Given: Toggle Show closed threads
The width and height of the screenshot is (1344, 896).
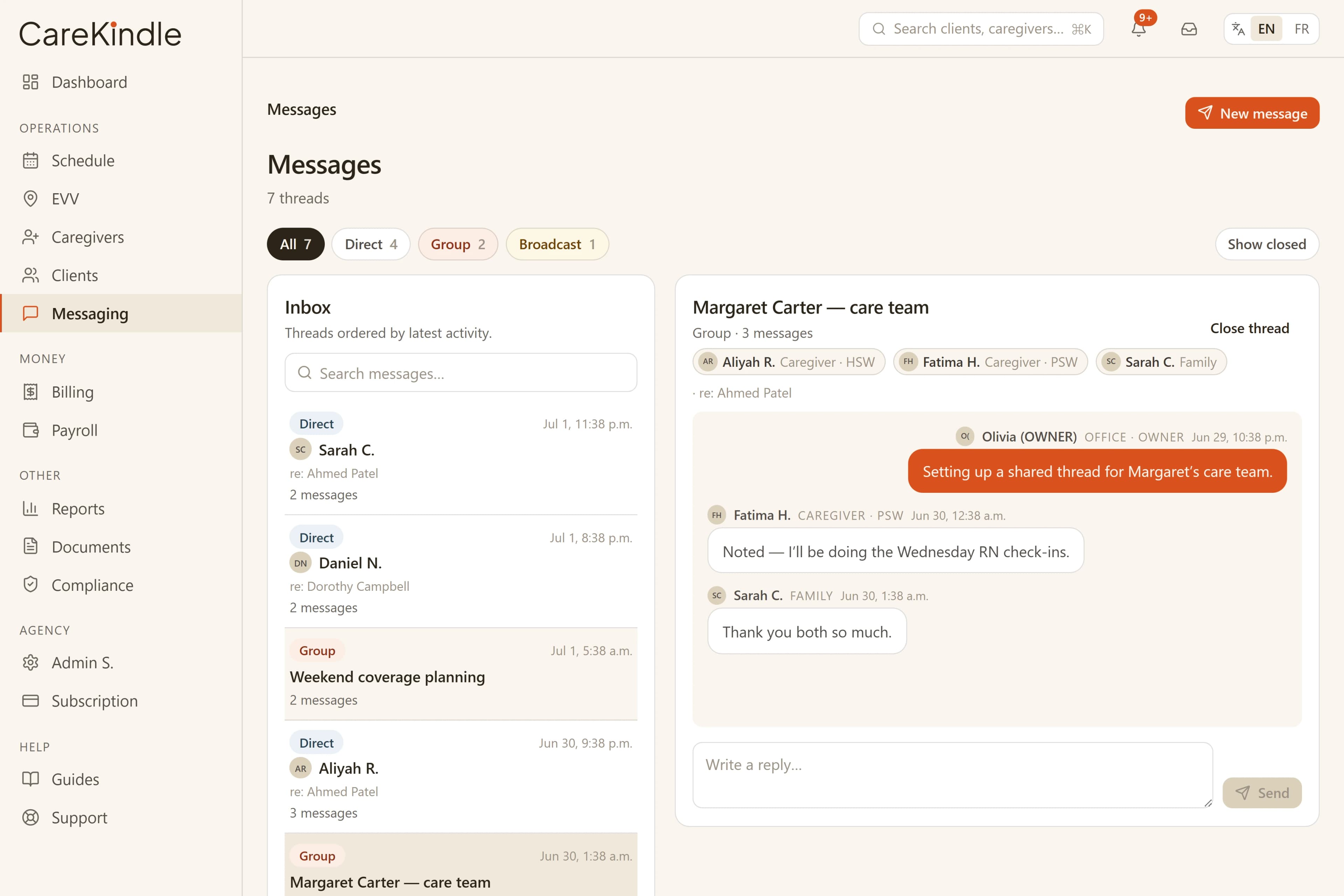Looking at the screenshot, I should tap(1267, 245).
